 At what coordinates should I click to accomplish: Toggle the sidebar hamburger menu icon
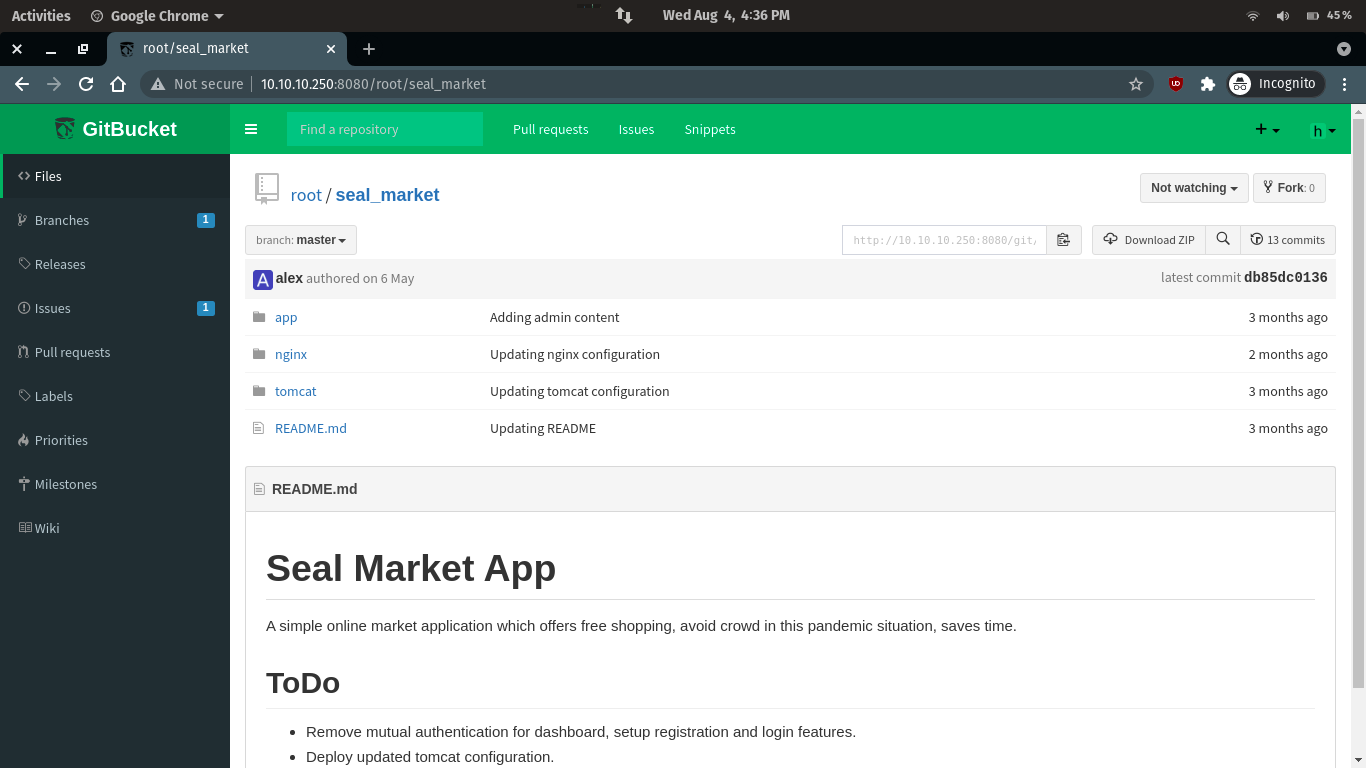(251, 129)
